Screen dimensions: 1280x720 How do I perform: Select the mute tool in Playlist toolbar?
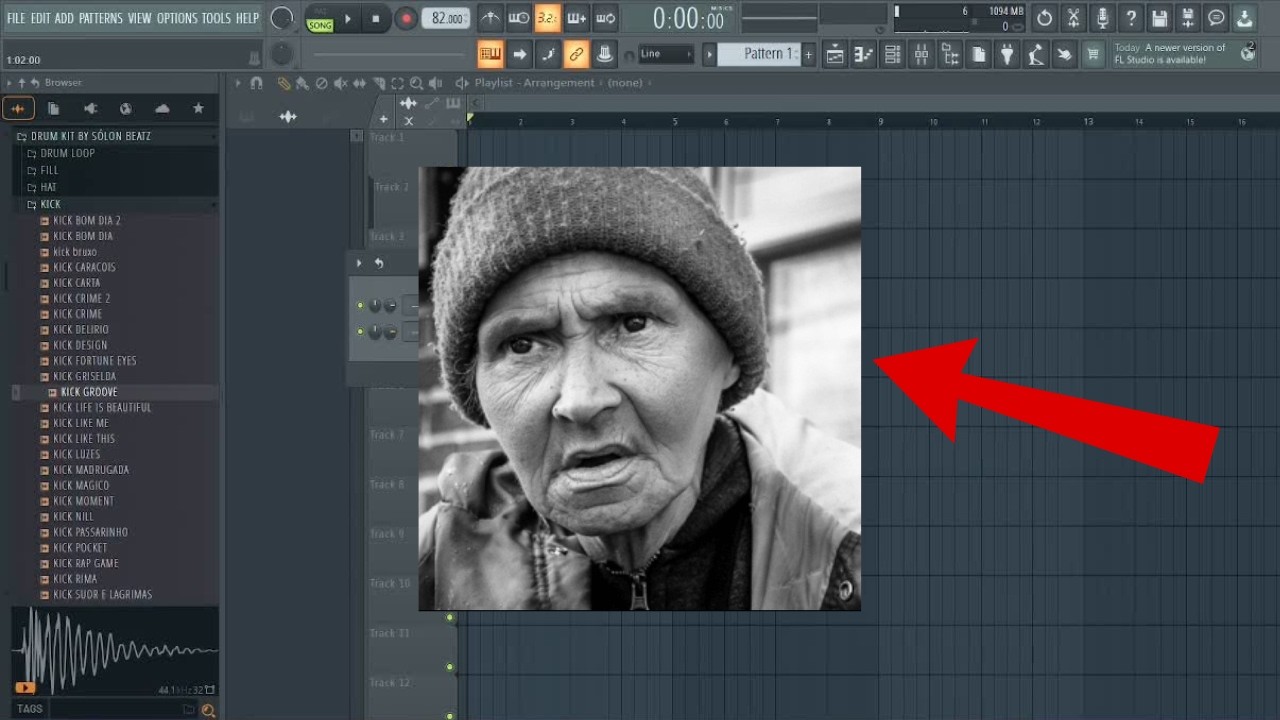[340, 83]
